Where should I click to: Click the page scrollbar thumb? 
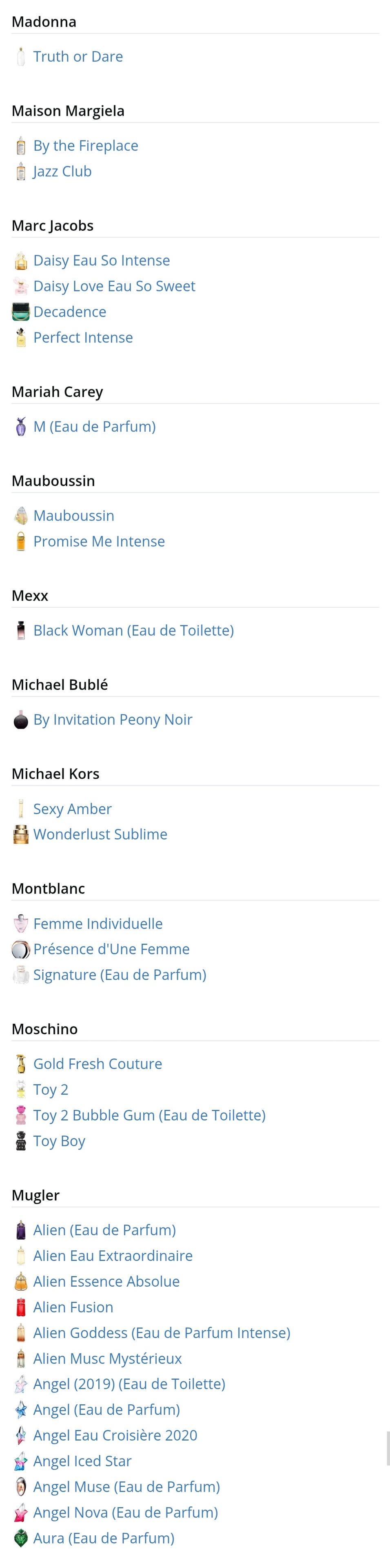[x=388, y=1449]
